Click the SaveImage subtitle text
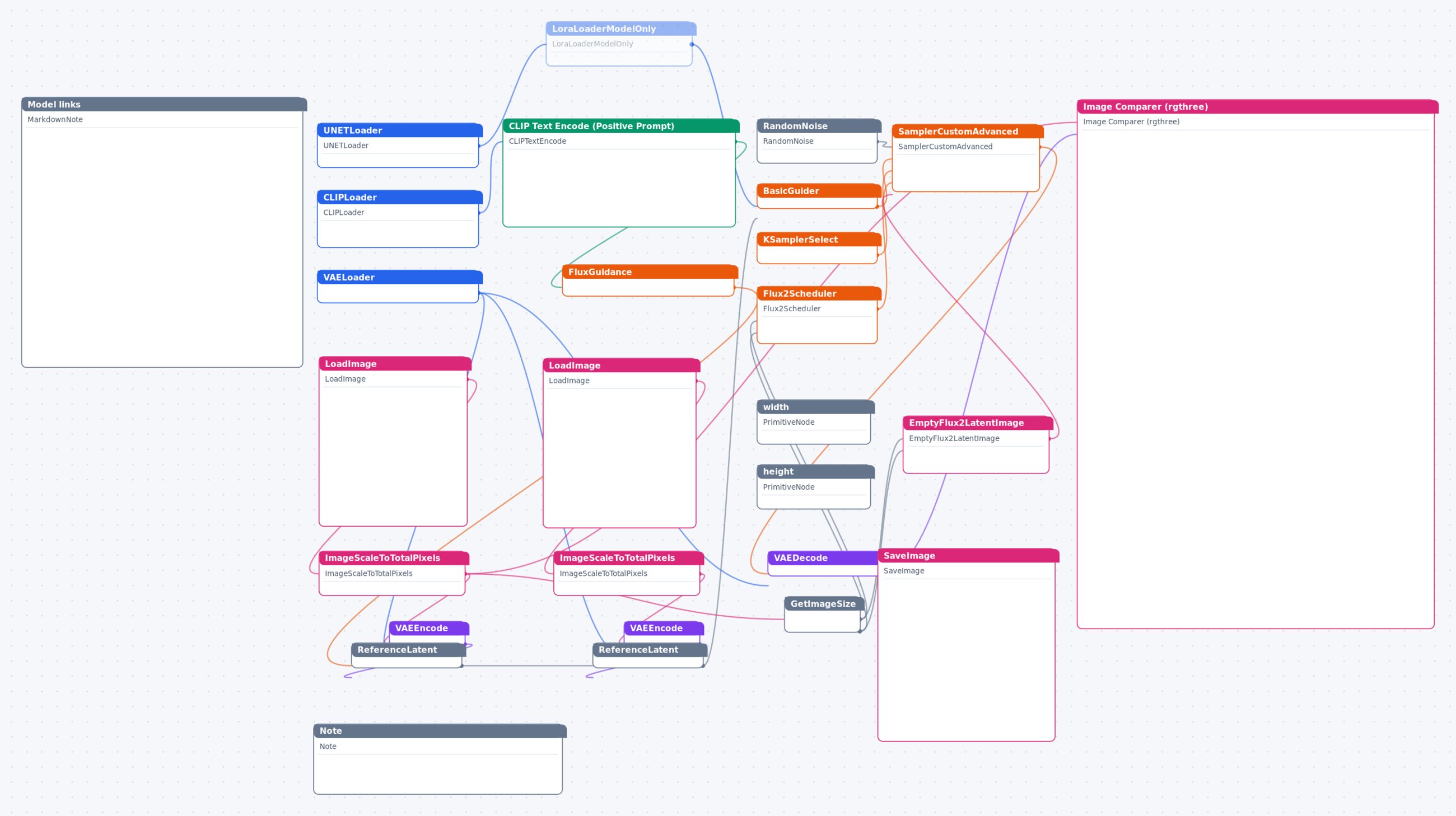Screen dimensions: 1456x816 click(x=904, y=571)
